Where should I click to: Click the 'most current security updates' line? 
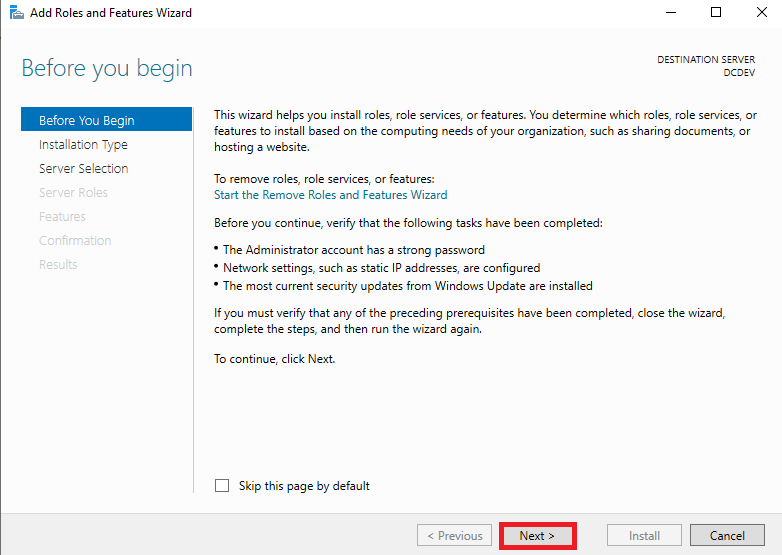coord(407,286)
